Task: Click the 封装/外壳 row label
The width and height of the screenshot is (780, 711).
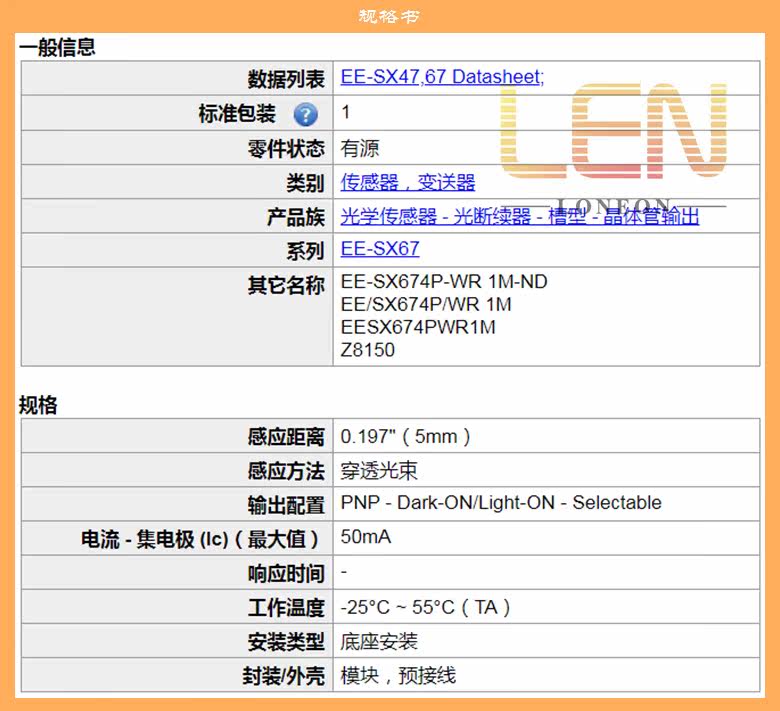Action: point(284,676)
